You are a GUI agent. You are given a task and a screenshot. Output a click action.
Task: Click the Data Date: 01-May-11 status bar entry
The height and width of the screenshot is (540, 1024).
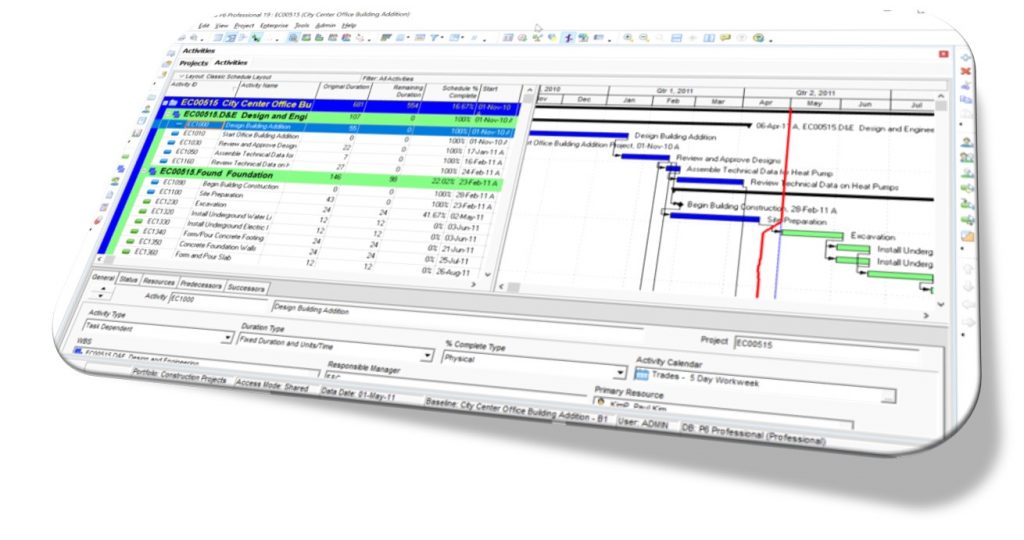tap(358, 394)
